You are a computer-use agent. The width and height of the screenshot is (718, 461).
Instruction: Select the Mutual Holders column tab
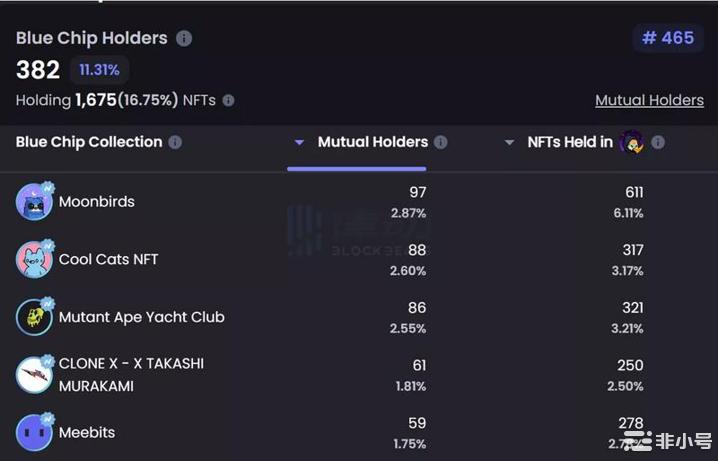(372, 142)
